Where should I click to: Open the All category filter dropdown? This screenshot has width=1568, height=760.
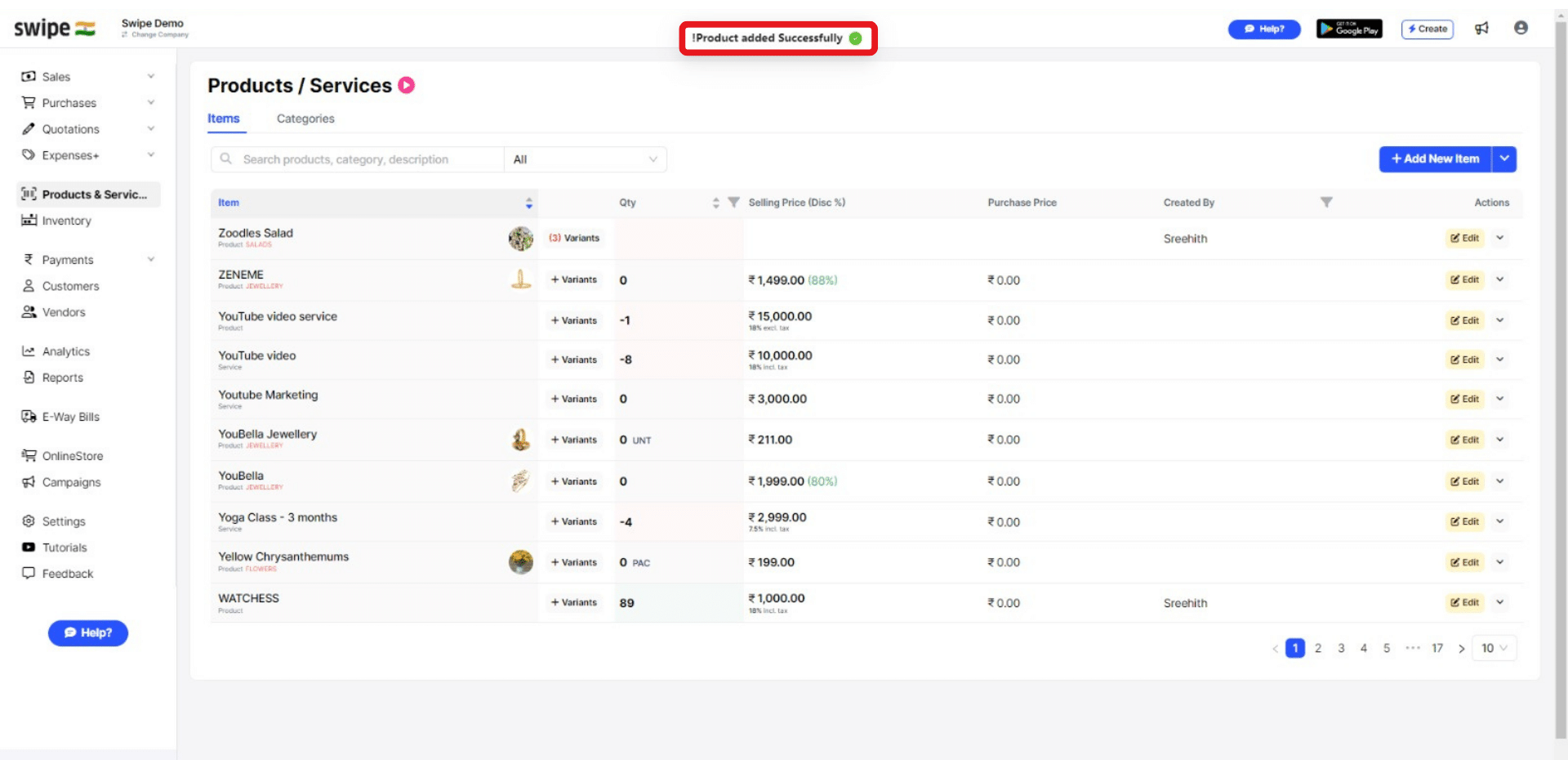click(585, 159)
